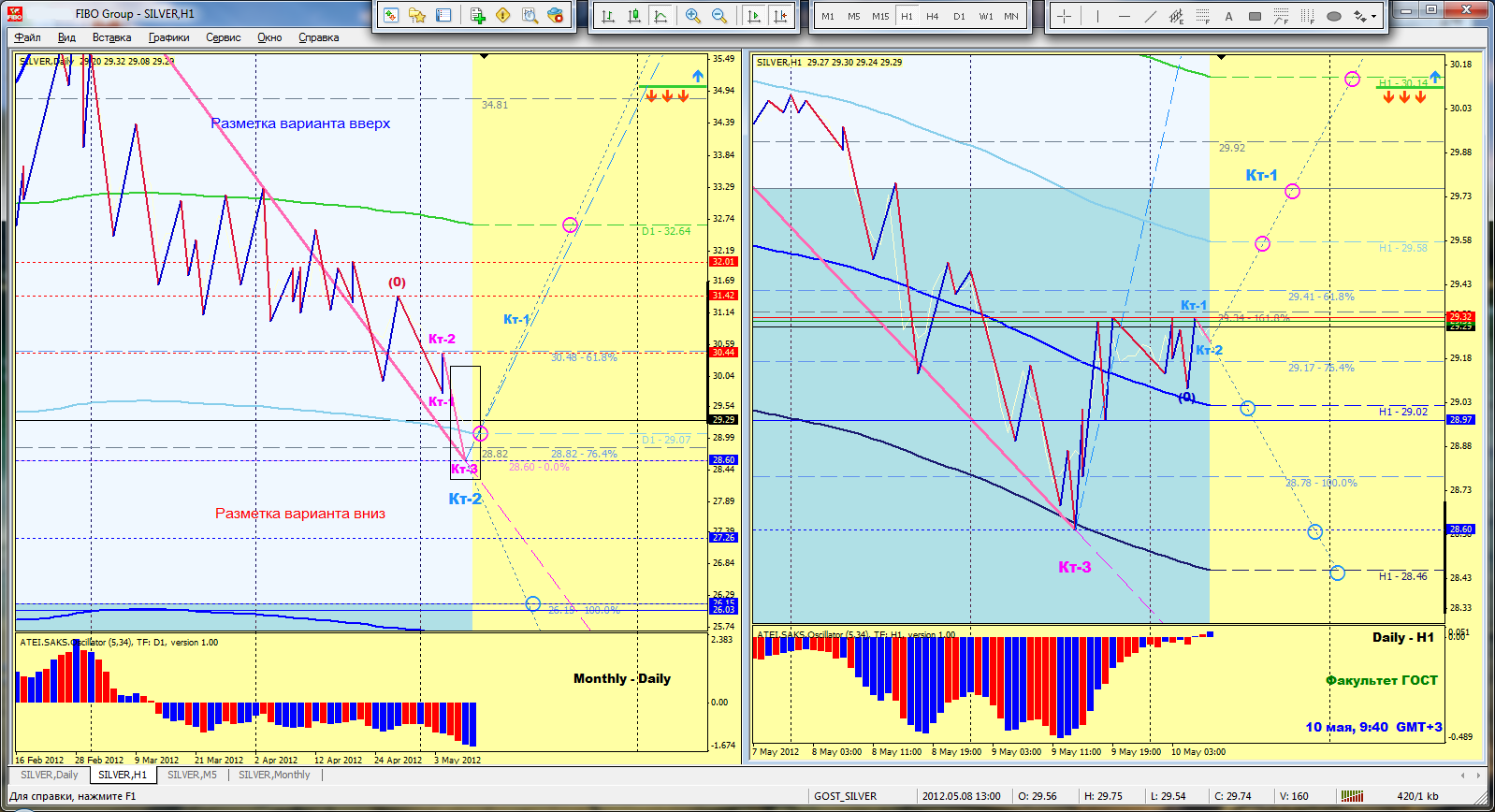Select the Rectangle shape tool
1495x812 pixels.
click(1255, 16)
